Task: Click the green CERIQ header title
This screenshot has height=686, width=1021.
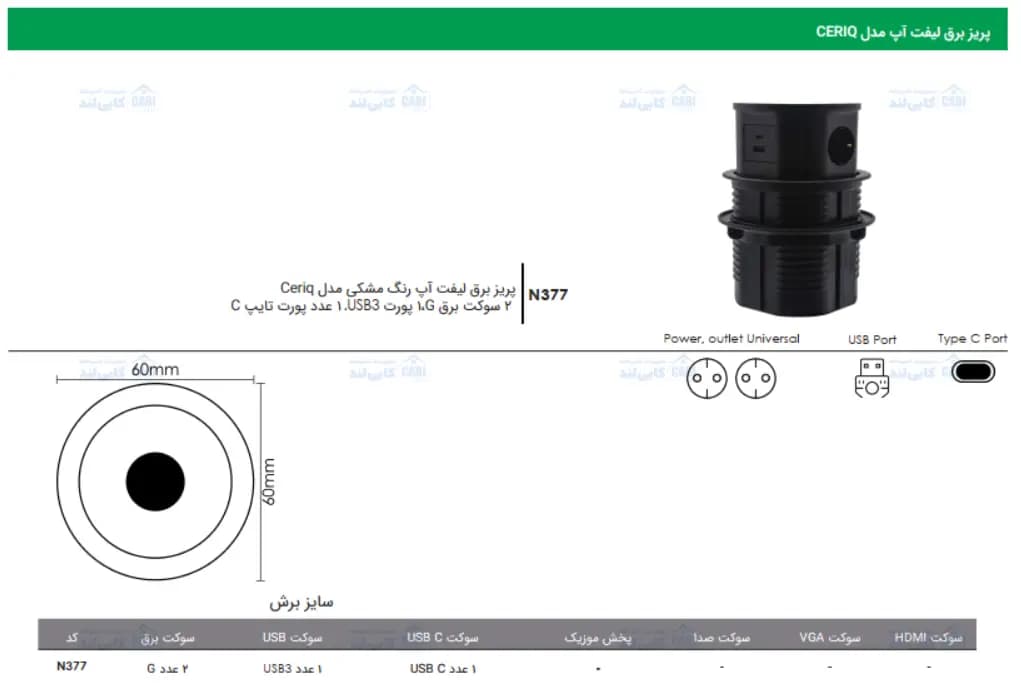Action: [902, 32]
